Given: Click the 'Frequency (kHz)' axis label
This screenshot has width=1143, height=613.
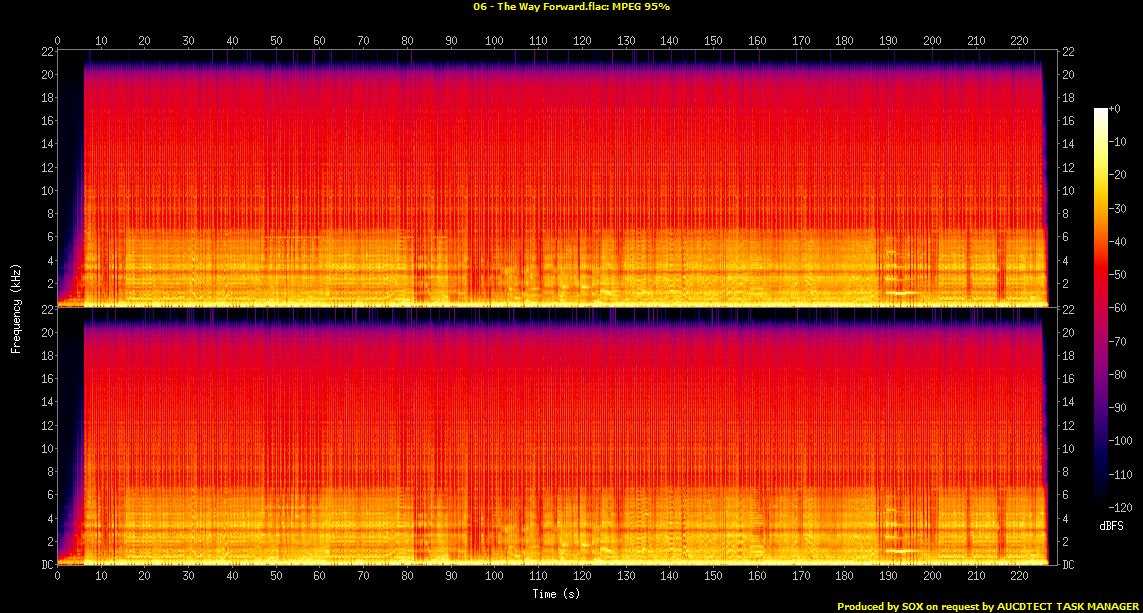Looking at the screenshot, I should [16, 308].
